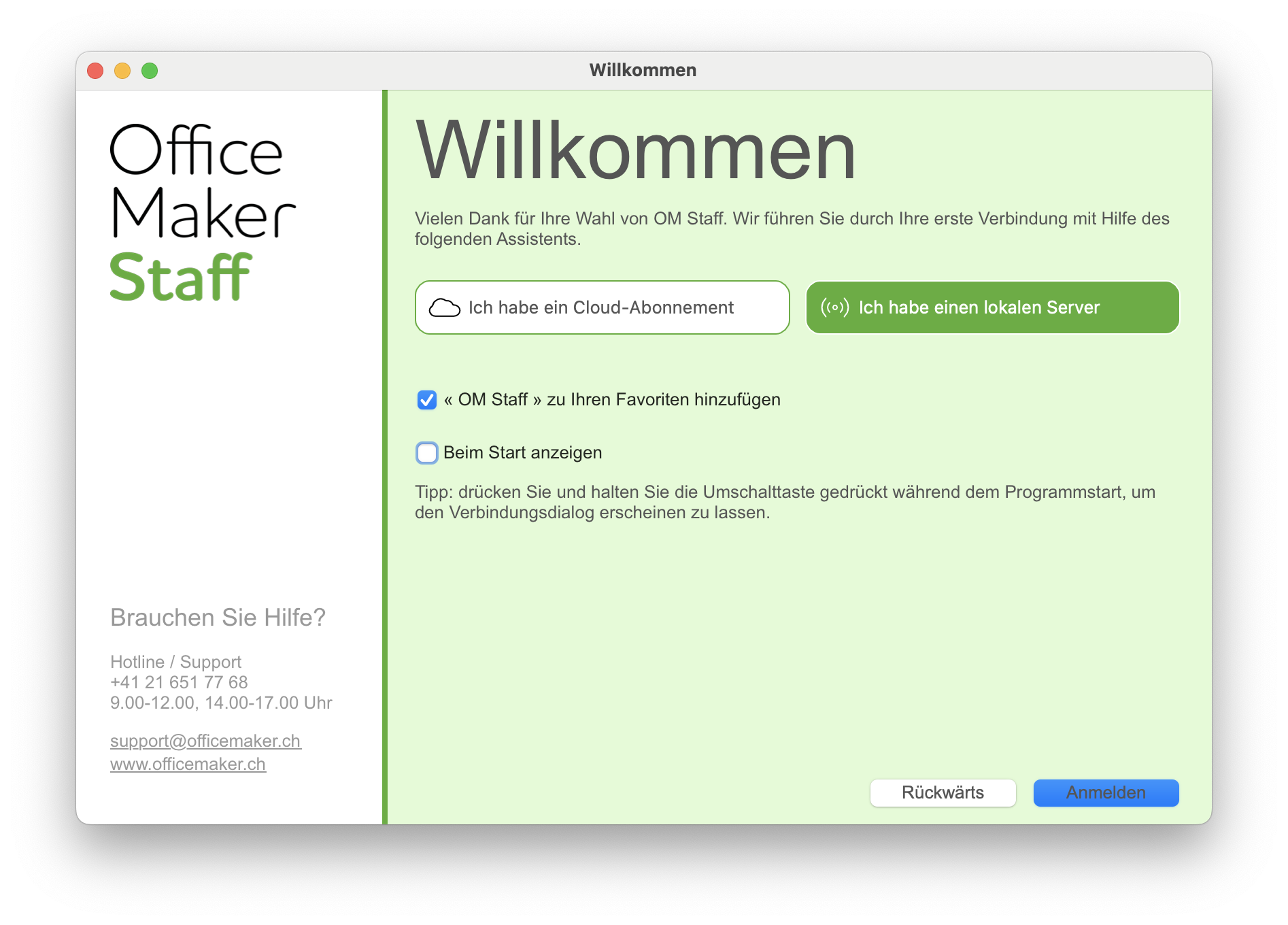Close the Willkommen window with red button

click(x=95, y=71)
